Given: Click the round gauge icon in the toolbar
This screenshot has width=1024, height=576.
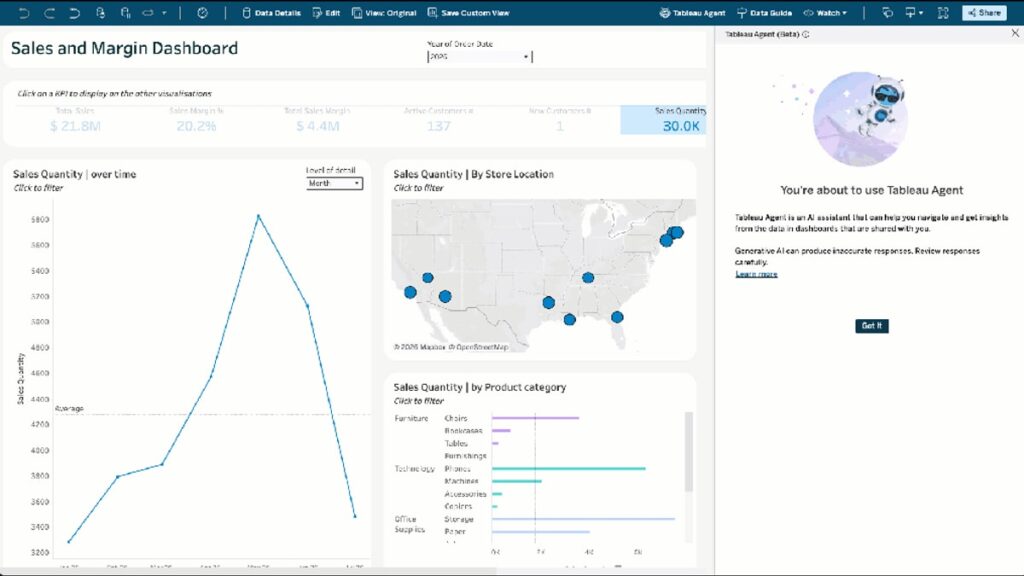Looking at the screenshot, I should pyautogui.click(x=202, y=13).
